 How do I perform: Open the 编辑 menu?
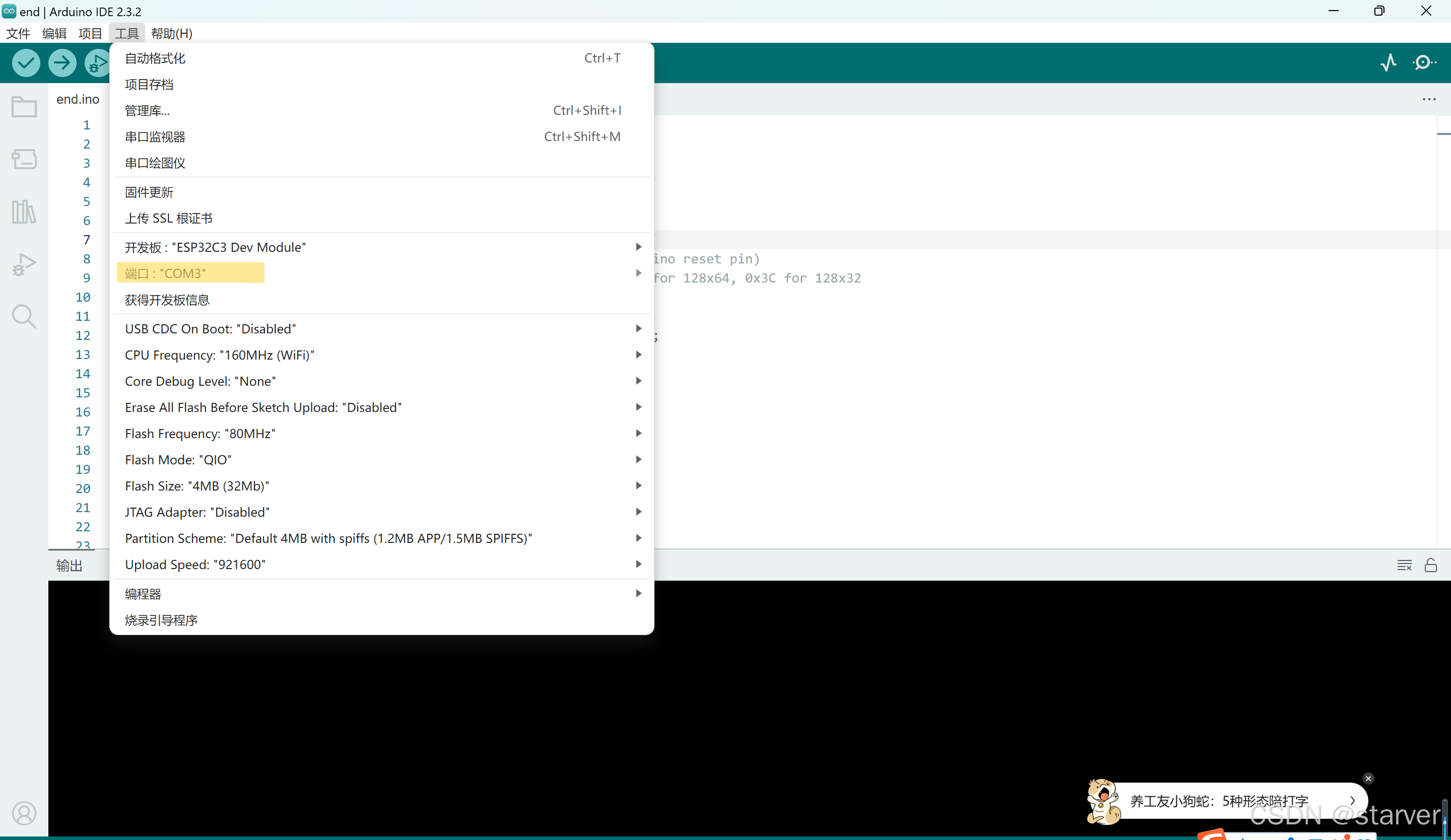coord(55,33)
